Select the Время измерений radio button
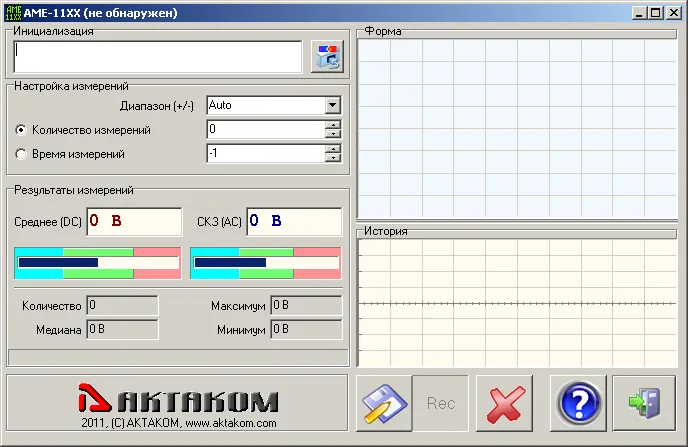Viewport: 688px width, 447px height. [x=21, y=154]
